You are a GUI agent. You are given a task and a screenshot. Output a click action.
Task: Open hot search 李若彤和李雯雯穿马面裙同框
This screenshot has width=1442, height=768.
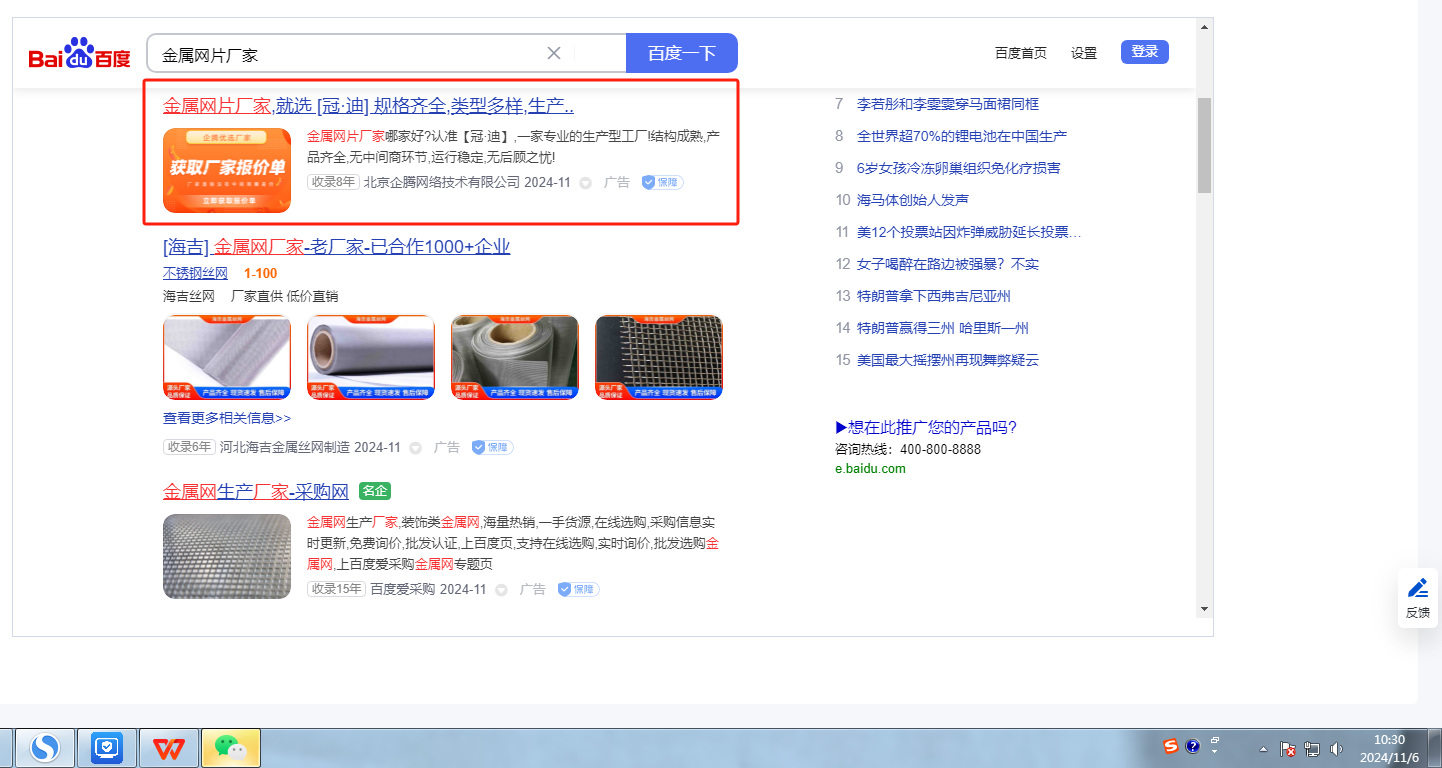[x=948, y=104]
